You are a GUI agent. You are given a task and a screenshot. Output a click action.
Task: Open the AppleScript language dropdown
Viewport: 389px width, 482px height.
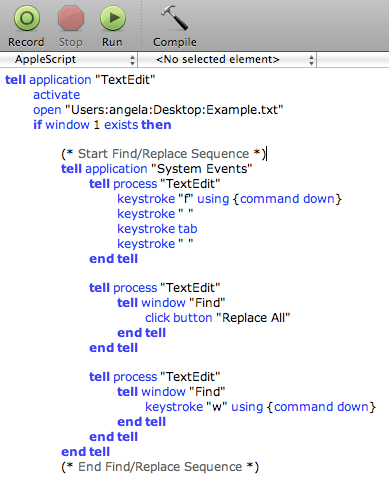(x=69, y=60)
